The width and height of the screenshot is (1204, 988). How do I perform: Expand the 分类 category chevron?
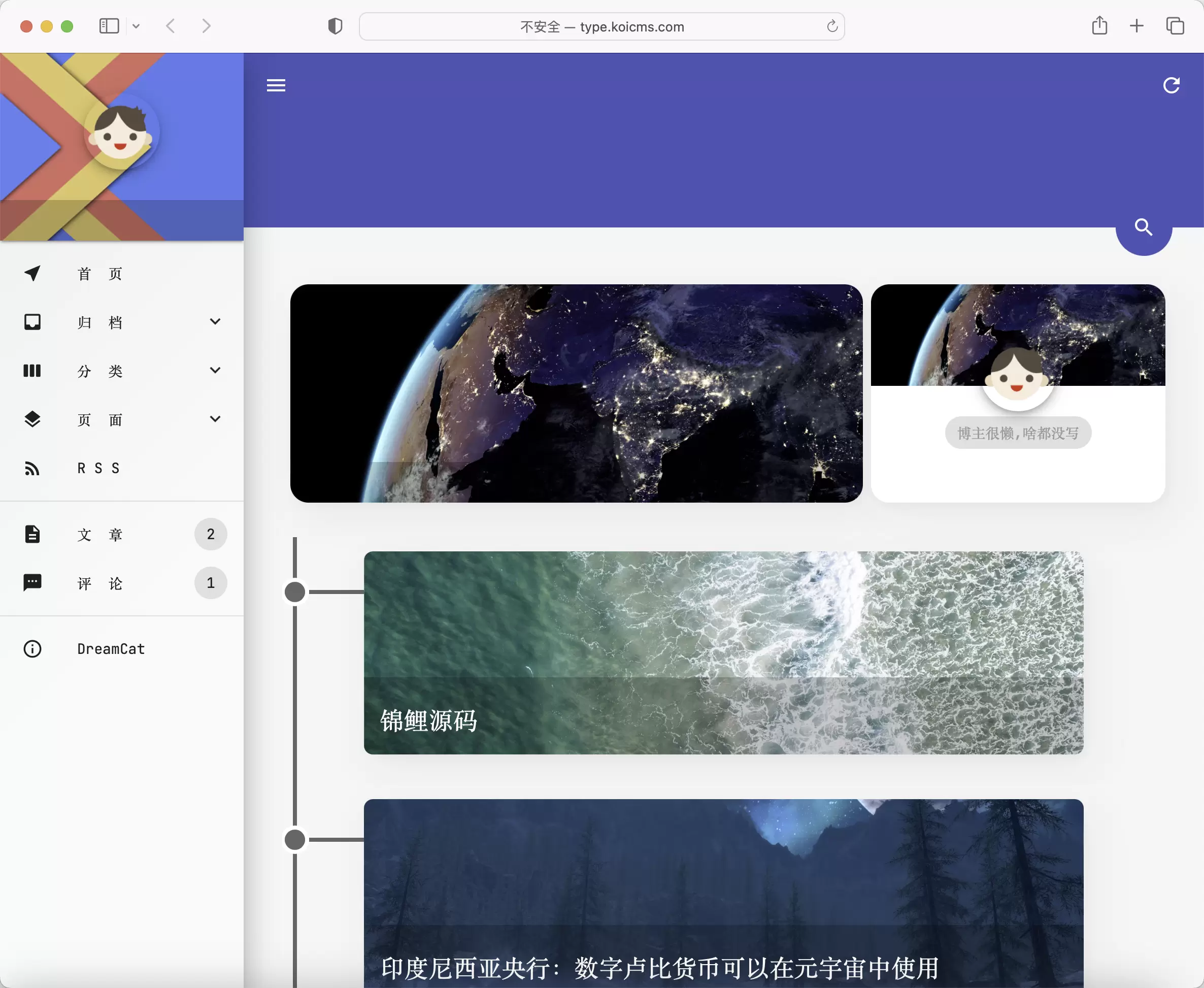coord(215,371)
